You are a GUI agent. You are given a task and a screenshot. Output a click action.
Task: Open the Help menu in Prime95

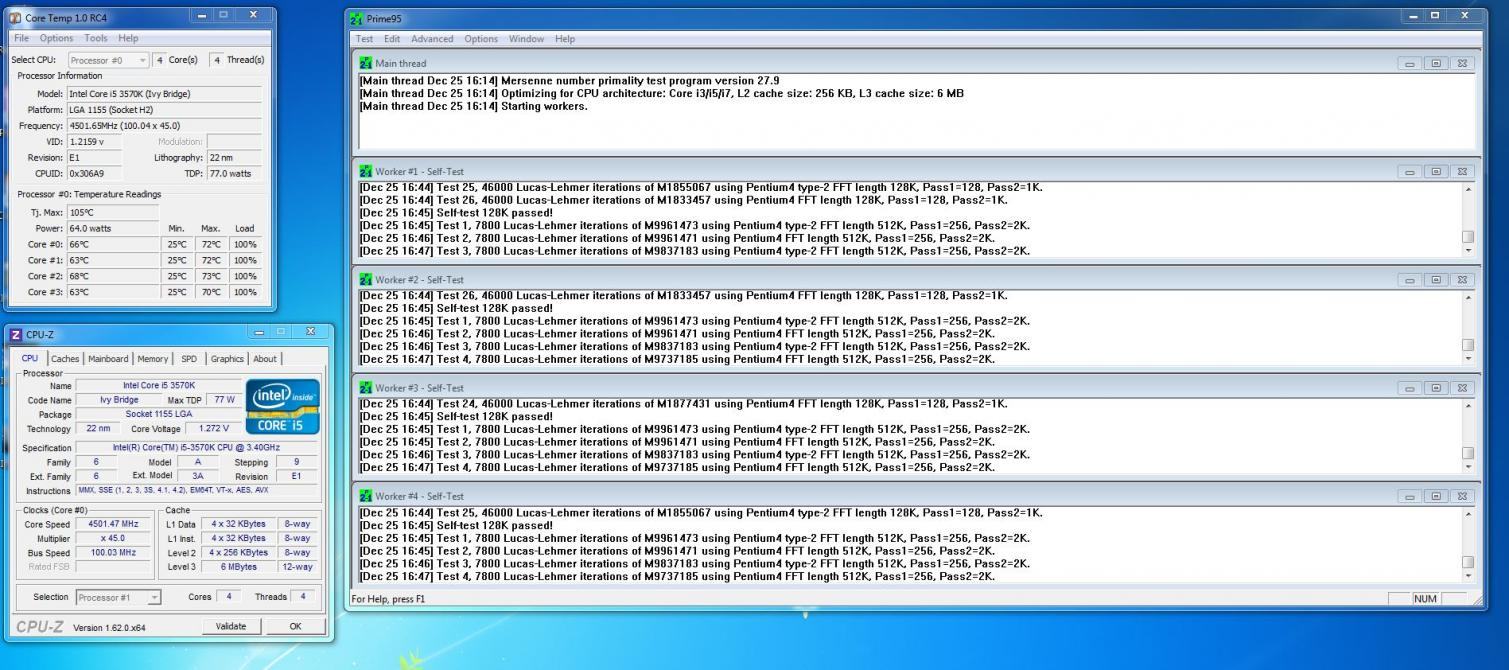click(x=565, y=39)
